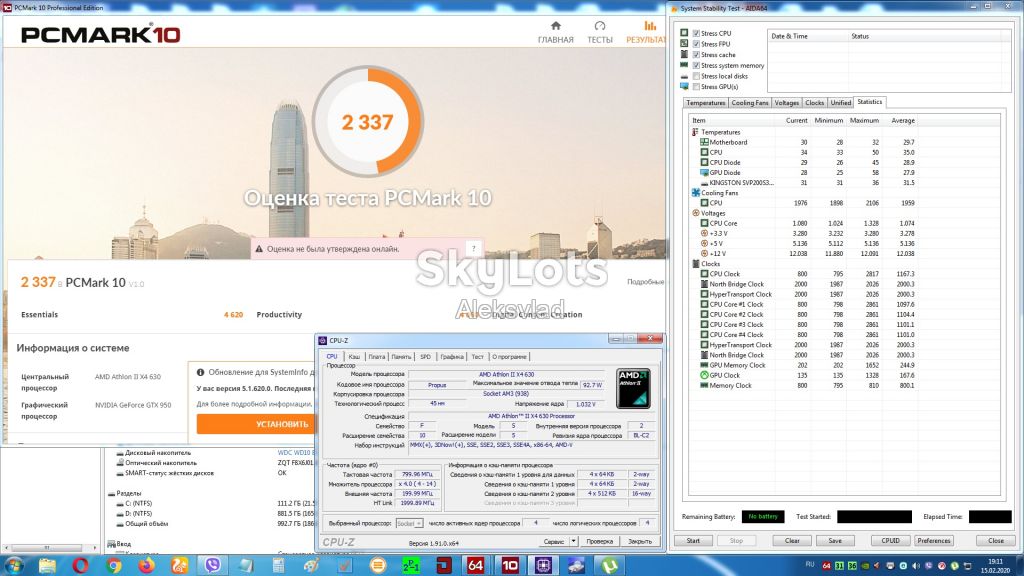Enable the Stress local disks checkbox

tap(696, 76)
